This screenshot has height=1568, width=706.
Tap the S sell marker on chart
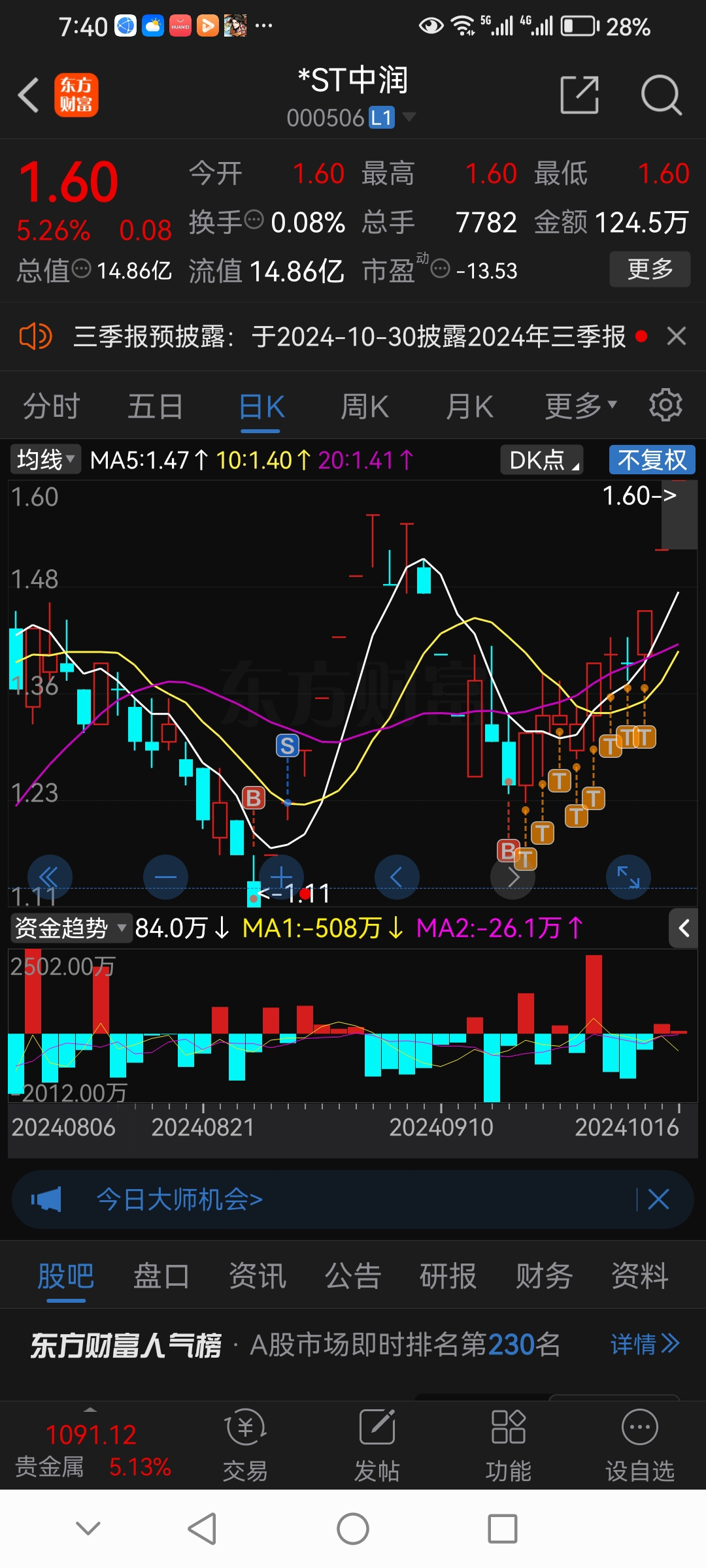click(x=288, y=745)
